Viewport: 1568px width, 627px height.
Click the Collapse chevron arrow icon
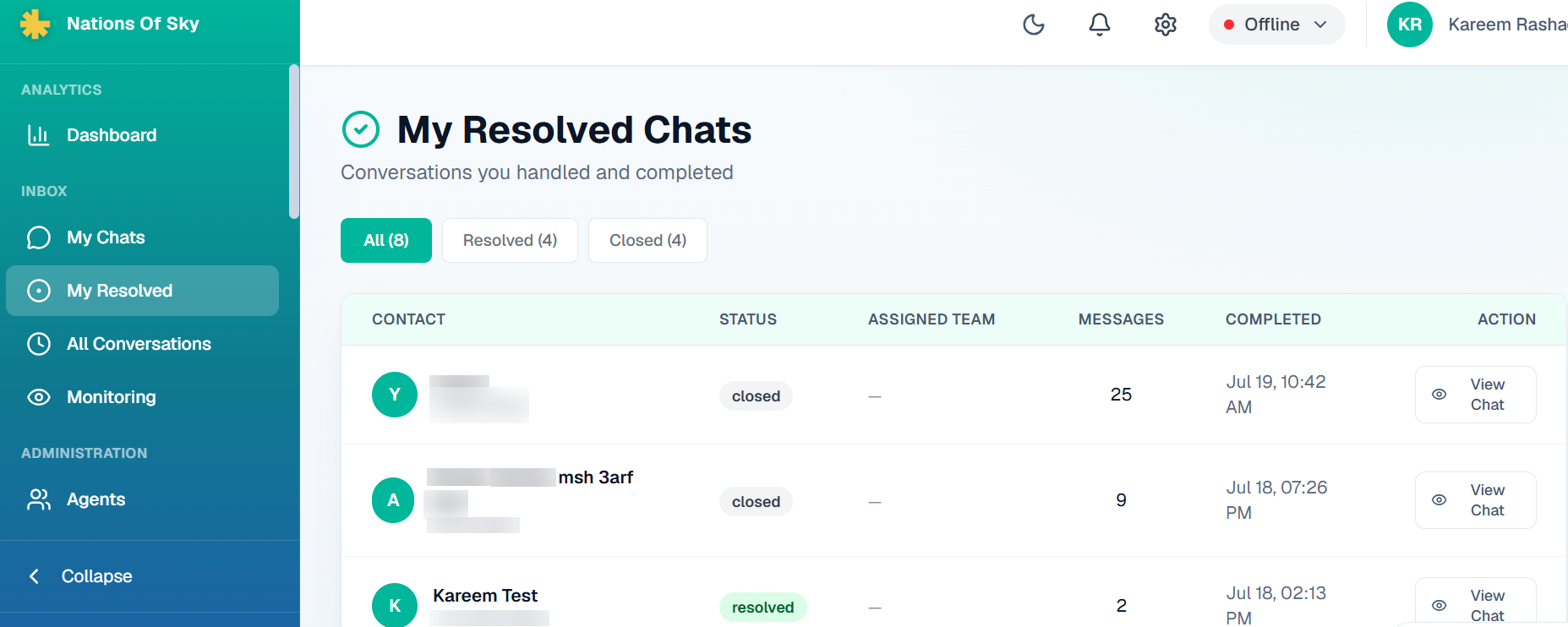click(x=34, y=576)
